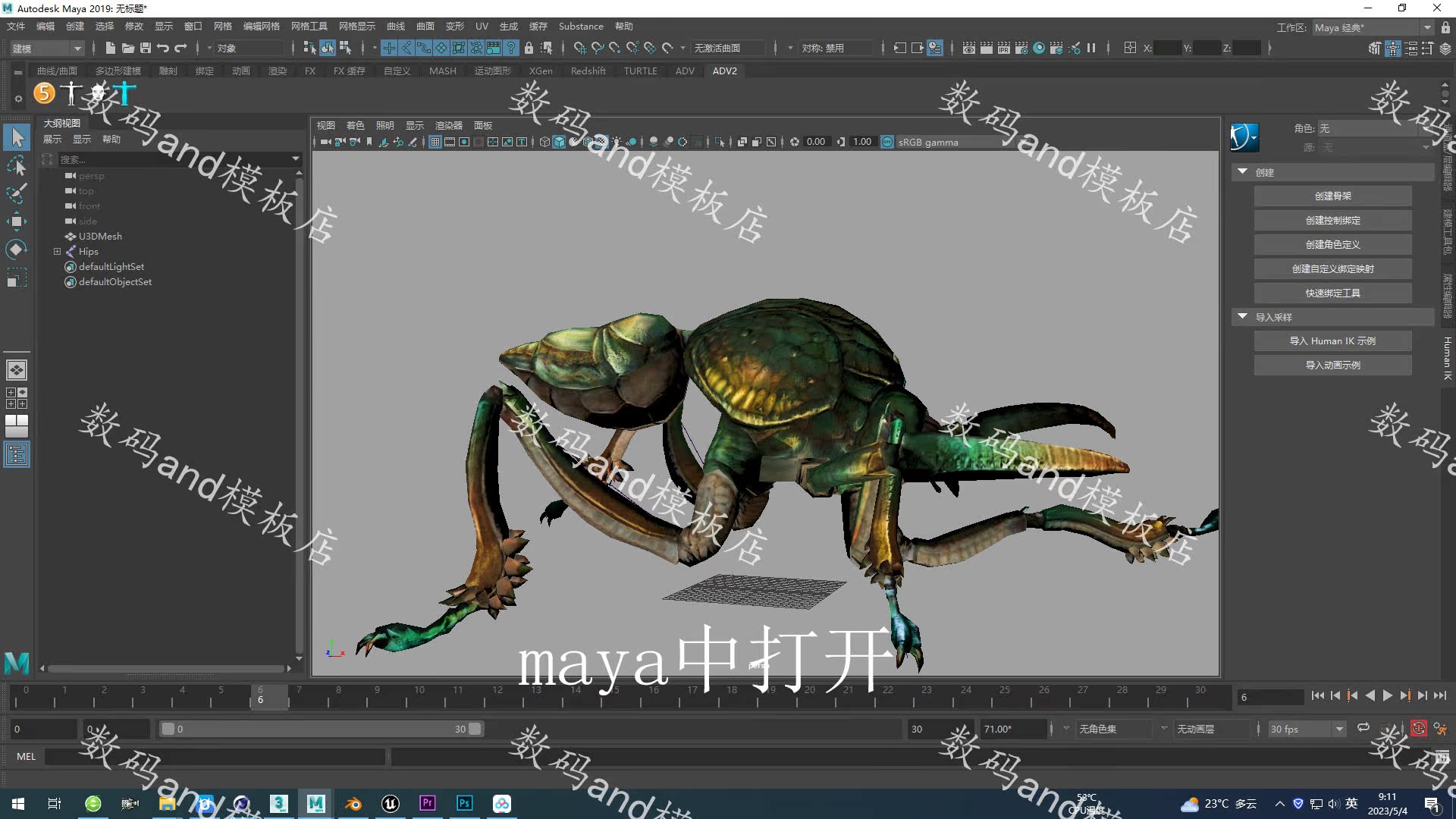1456x819 pixels.
Task: Expand the Hips node in outliner
Action: pyautogui.click(x=57, y=251)
